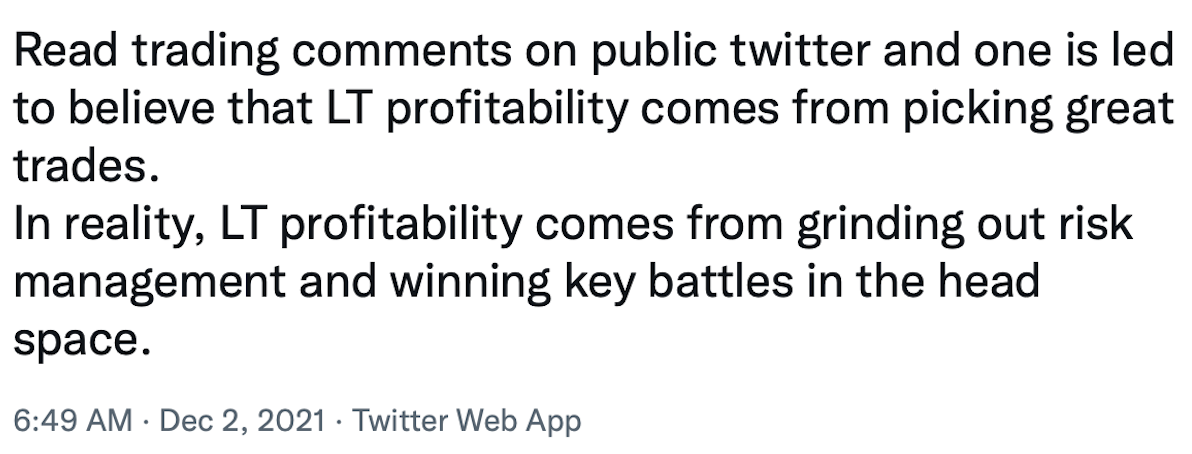Click the word 'Read' starting the tweet

[x=66, y=51]
